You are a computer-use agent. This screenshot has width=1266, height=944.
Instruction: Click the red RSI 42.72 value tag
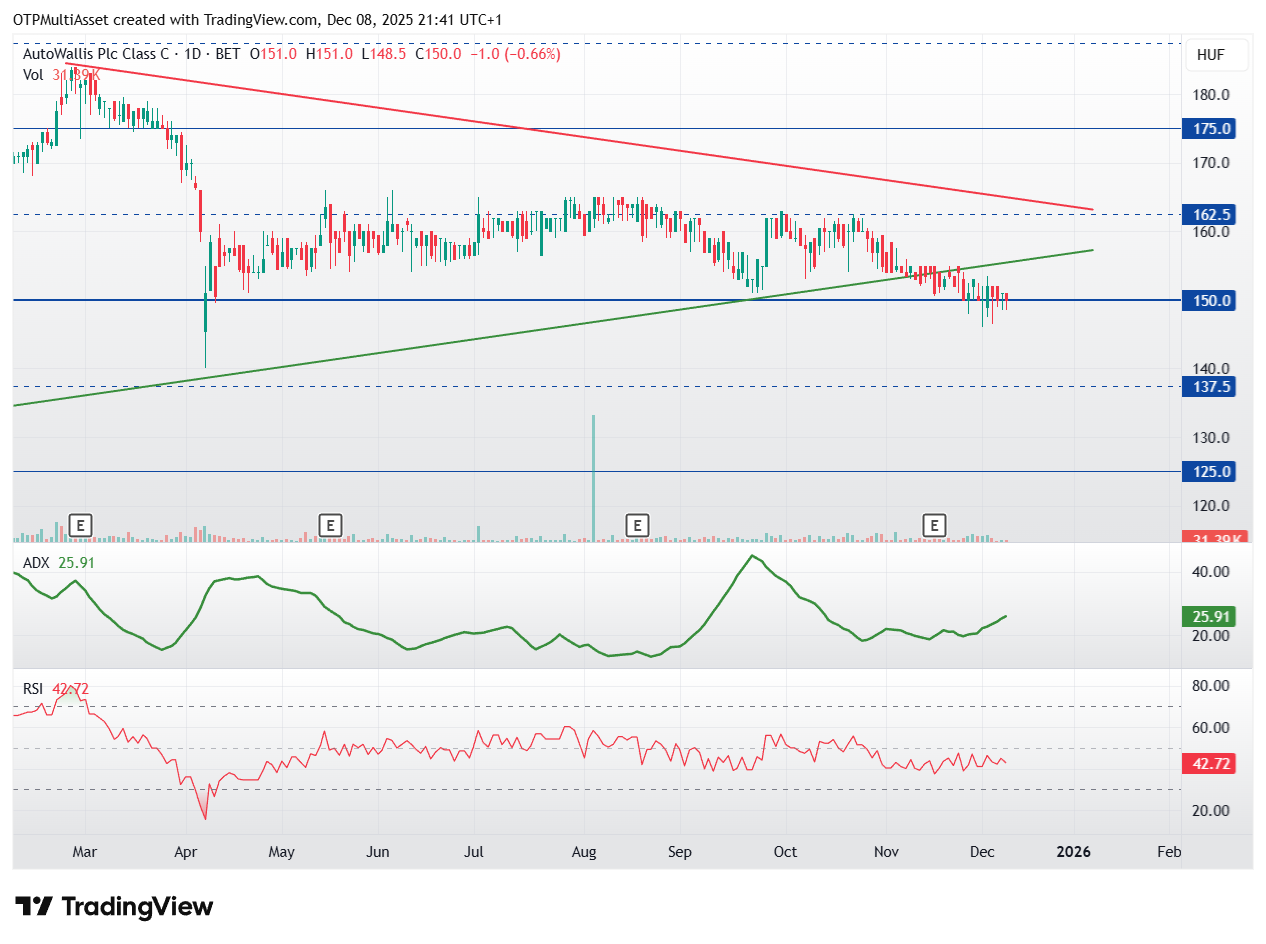coord(1207,764)
